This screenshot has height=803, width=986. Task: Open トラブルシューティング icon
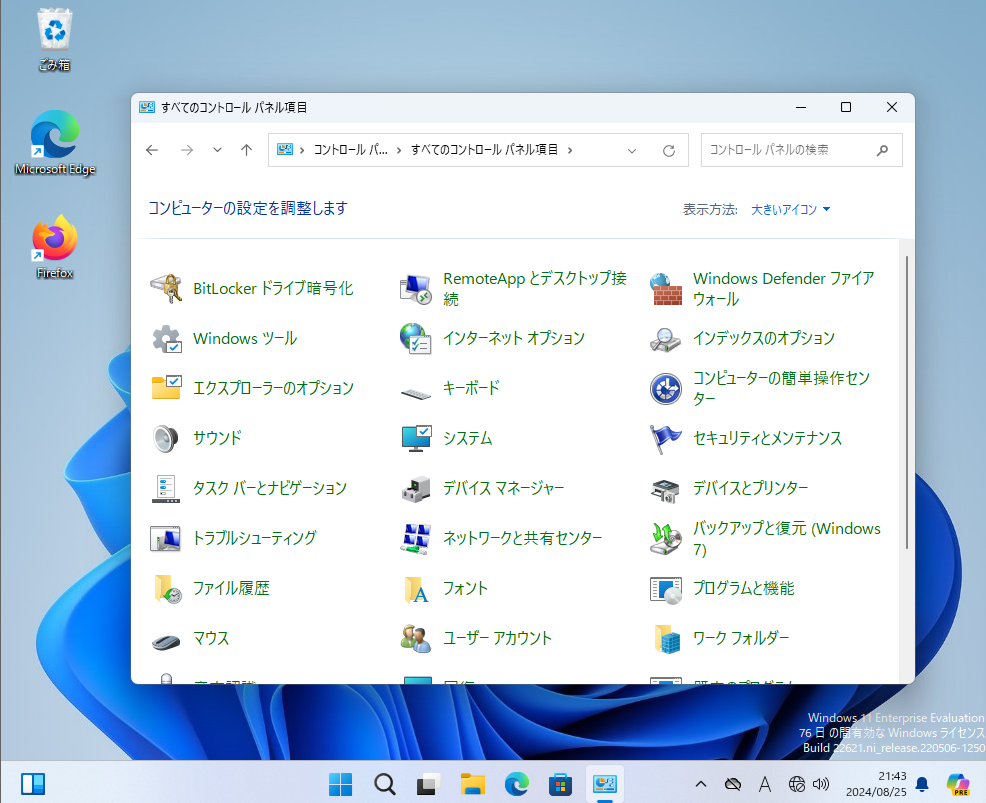tap(166, 538)
